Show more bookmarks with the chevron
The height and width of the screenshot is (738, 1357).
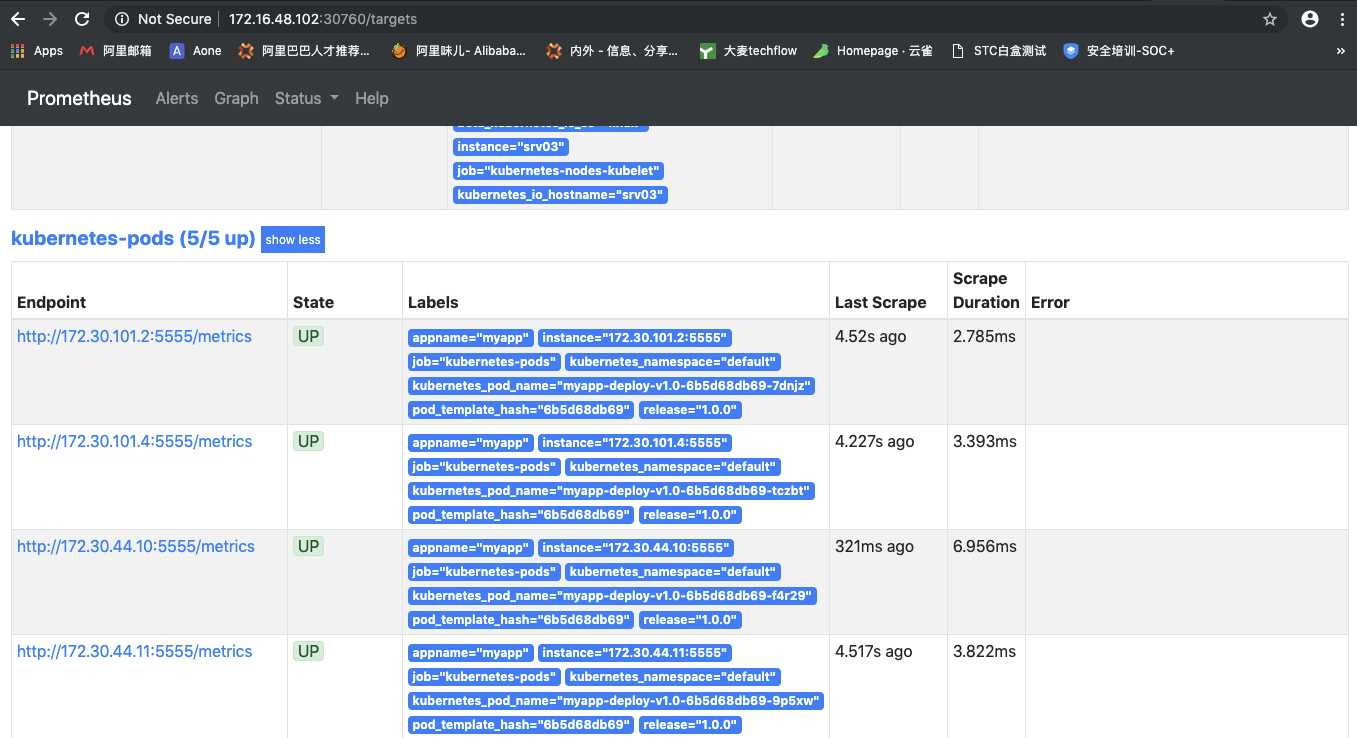coord(1340,50)
